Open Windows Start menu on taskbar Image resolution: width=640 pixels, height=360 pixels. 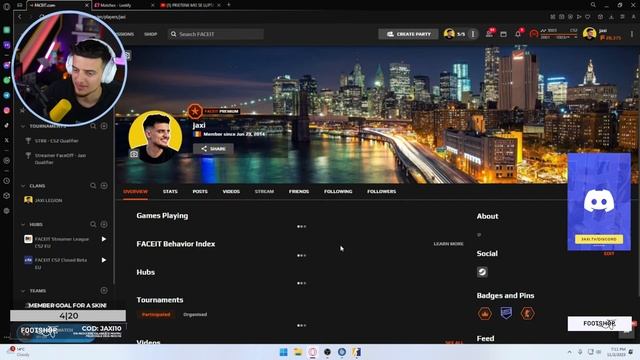(283, 352)
